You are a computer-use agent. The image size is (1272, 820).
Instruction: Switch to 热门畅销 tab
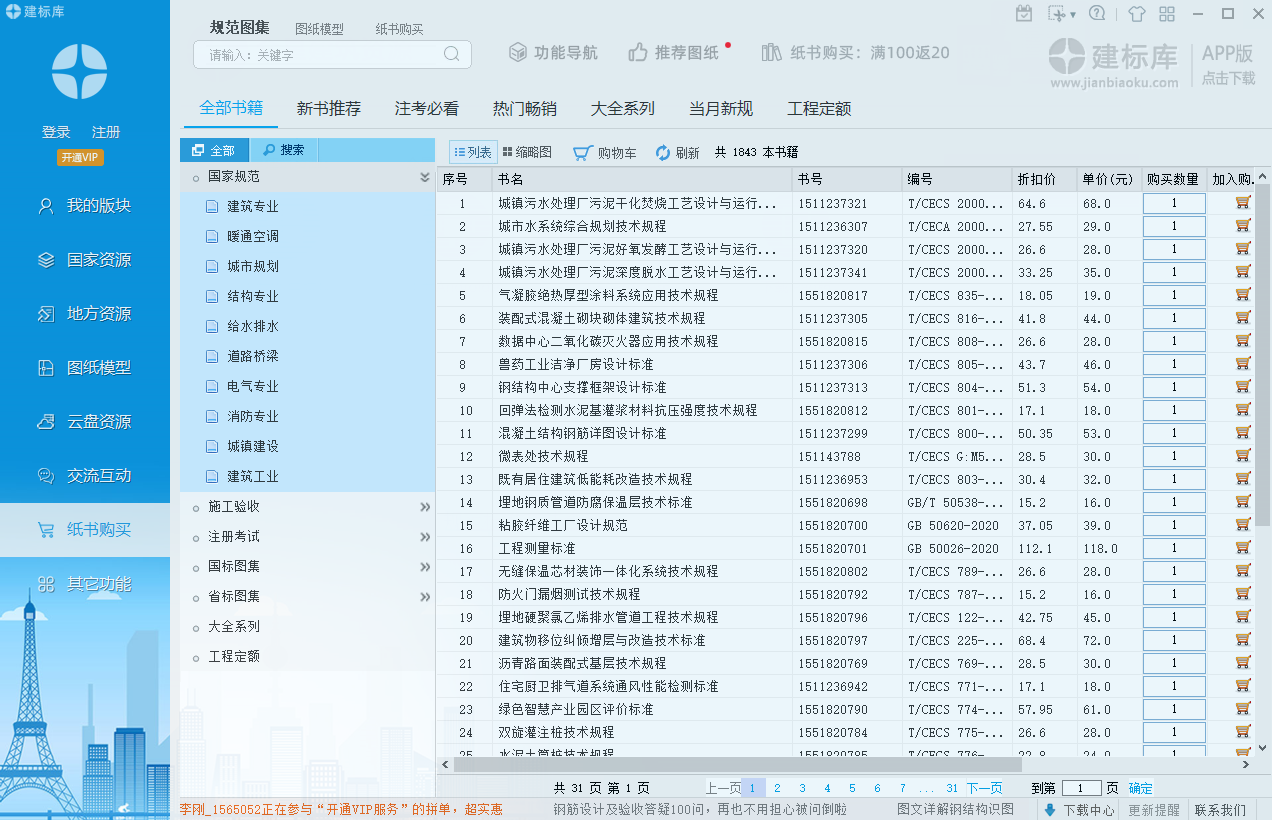coord(524,109)
